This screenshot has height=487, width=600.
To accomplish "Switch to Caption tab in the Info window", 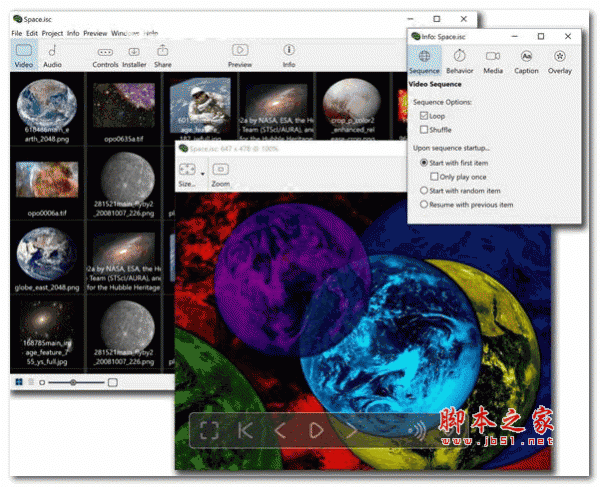I will [x=526, y=61].
